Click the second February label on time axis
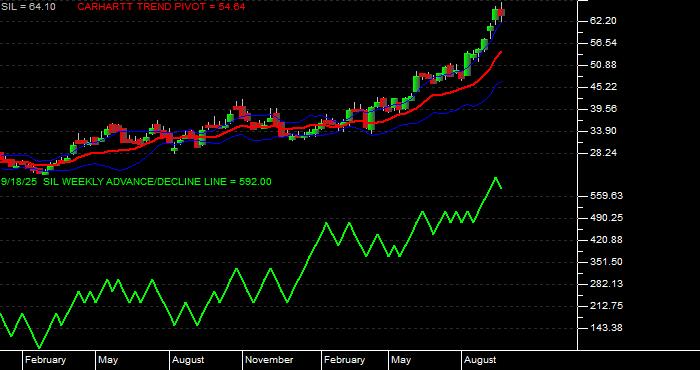The width and height of the screenshot is (700, 370). tap(344, 360)
